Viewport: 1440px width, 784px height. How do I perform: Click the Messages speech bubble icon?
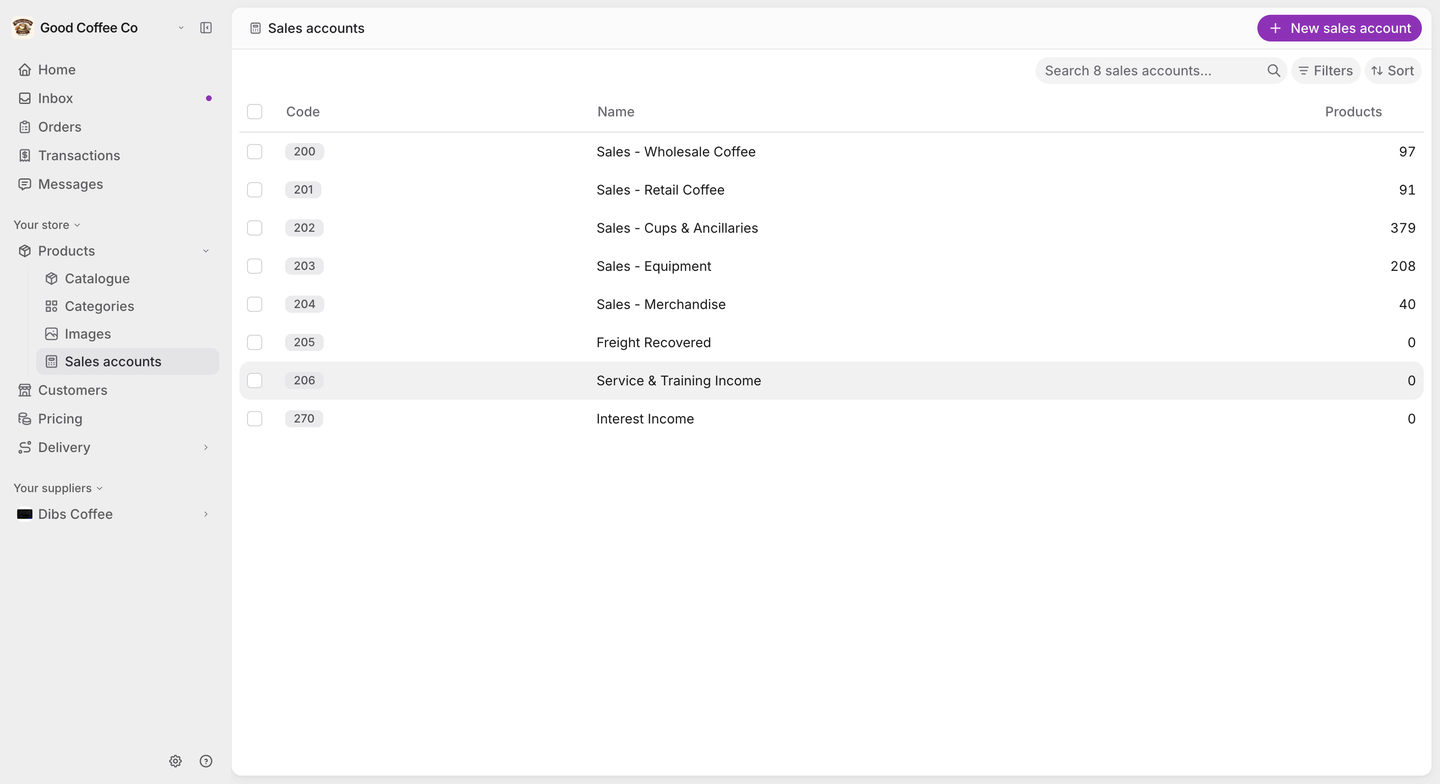point(25,184)
